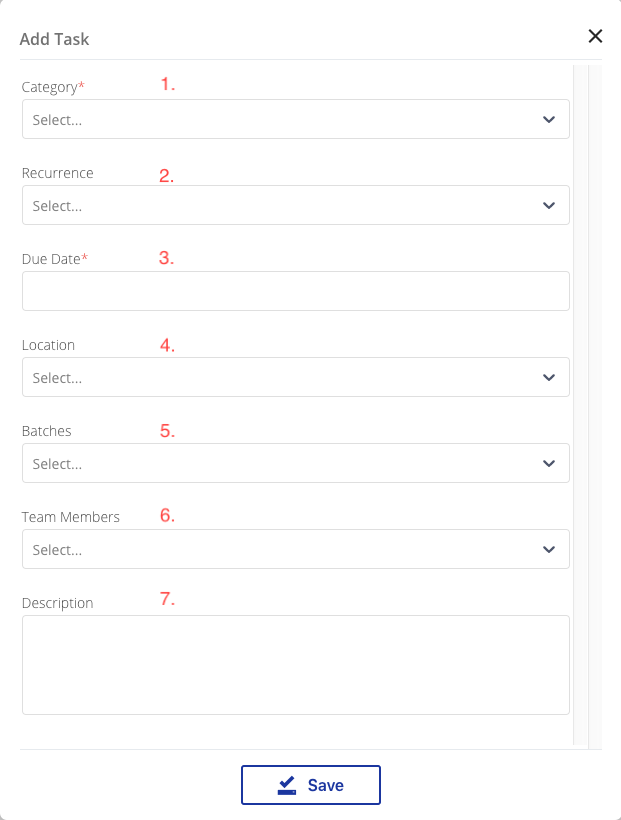Click the Batches field label

(47, 431)
